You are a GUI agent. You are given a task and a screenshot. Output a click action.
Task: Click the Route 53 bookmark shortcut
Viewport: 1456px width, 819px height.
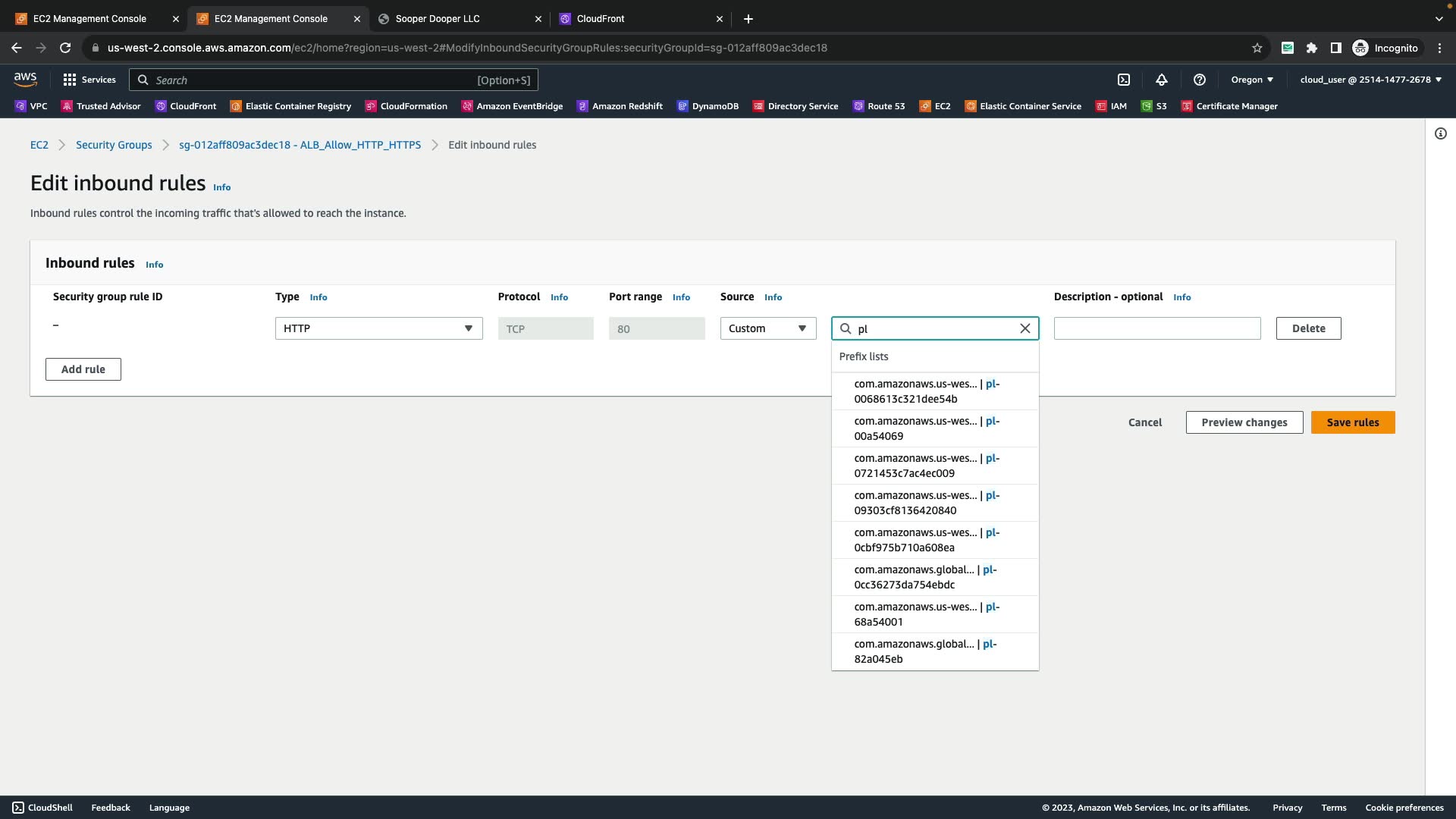(879, 106)
